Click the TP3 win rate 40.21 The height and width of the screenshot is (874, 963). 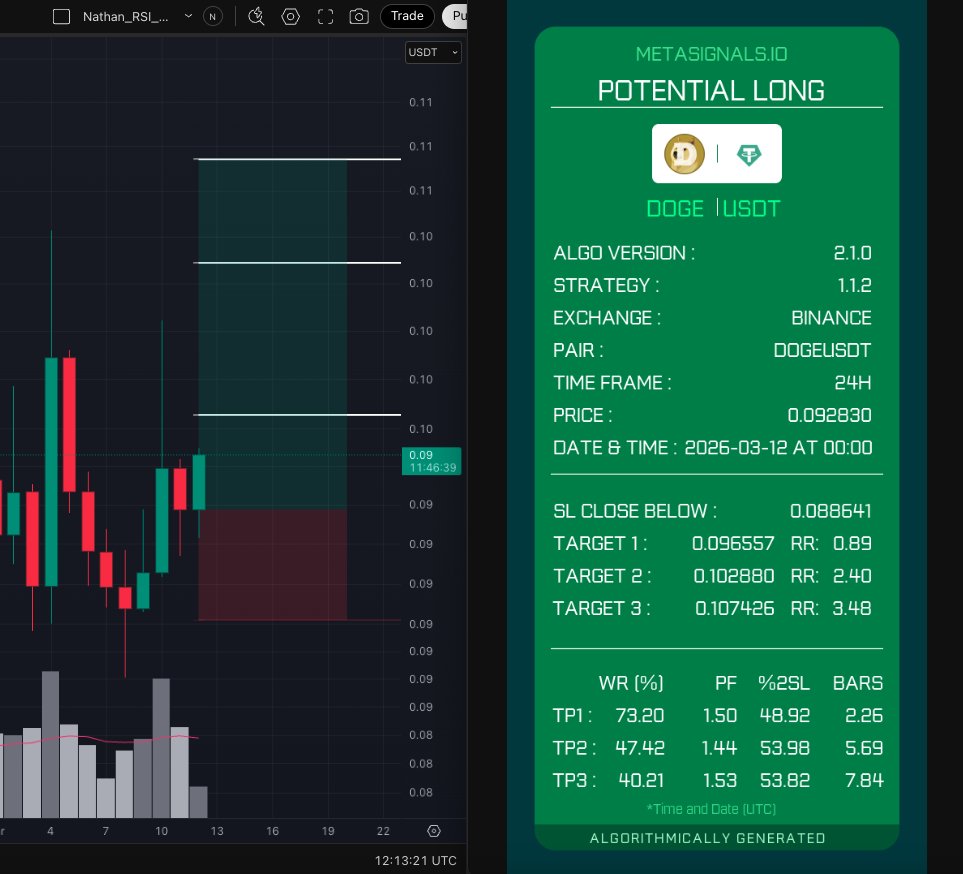coord(641,780)
